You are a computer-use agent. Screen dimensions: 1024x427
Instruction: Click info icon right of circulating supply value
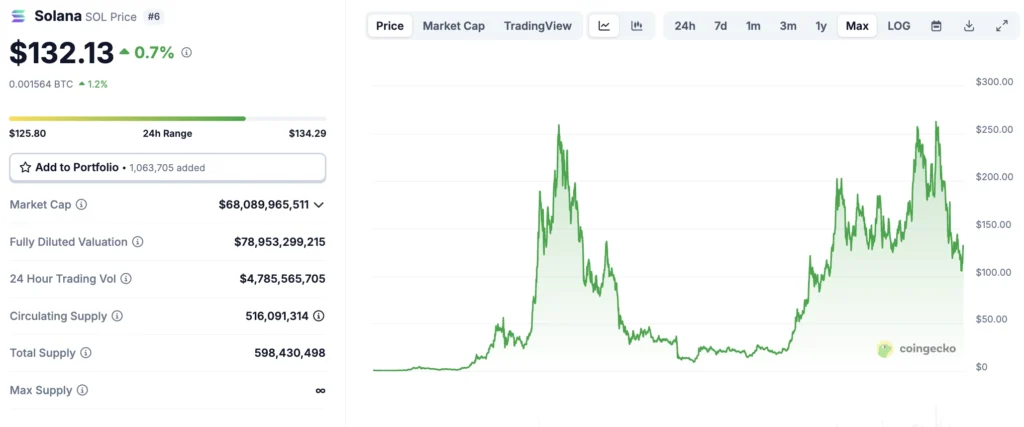[319, 316]
